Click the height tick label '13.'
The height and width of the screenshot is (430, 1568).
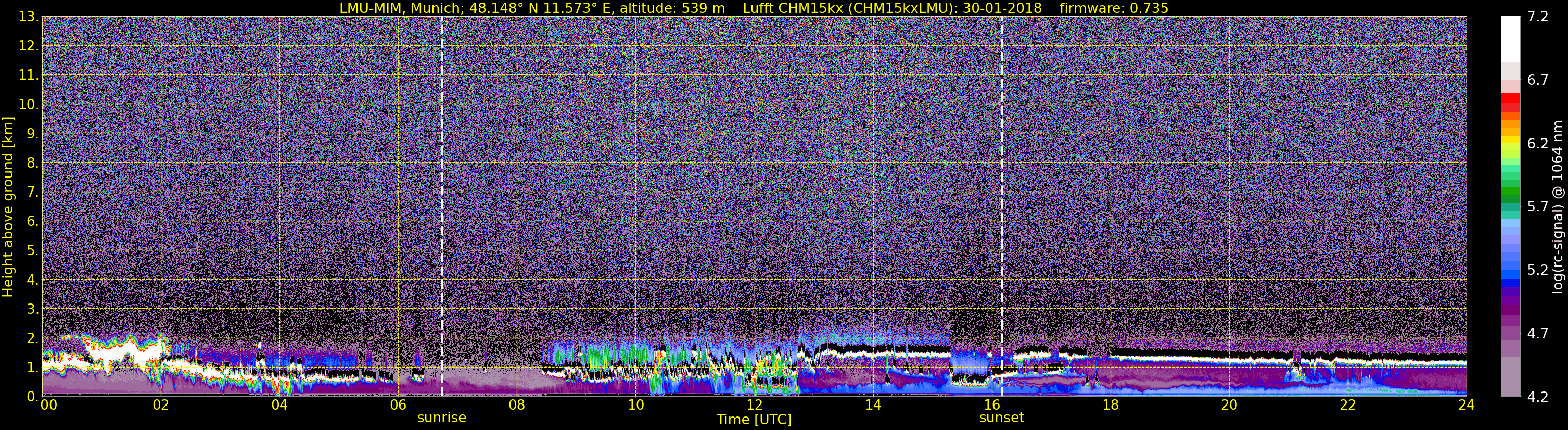[x=29, y=17]
